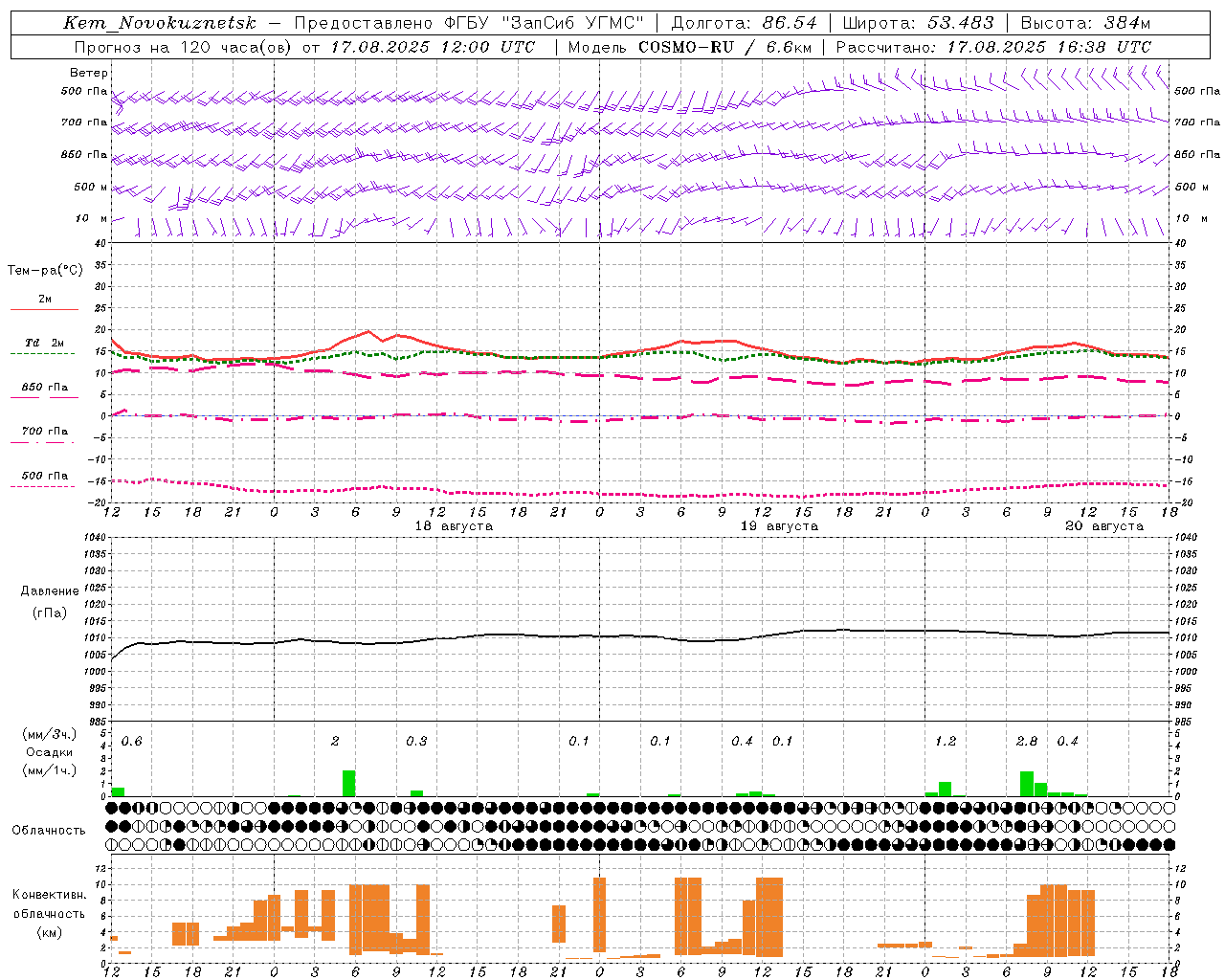Click the 'Облачность' cloudiness label
Screen dimensions: 1225x980
(x=49, y=830)
